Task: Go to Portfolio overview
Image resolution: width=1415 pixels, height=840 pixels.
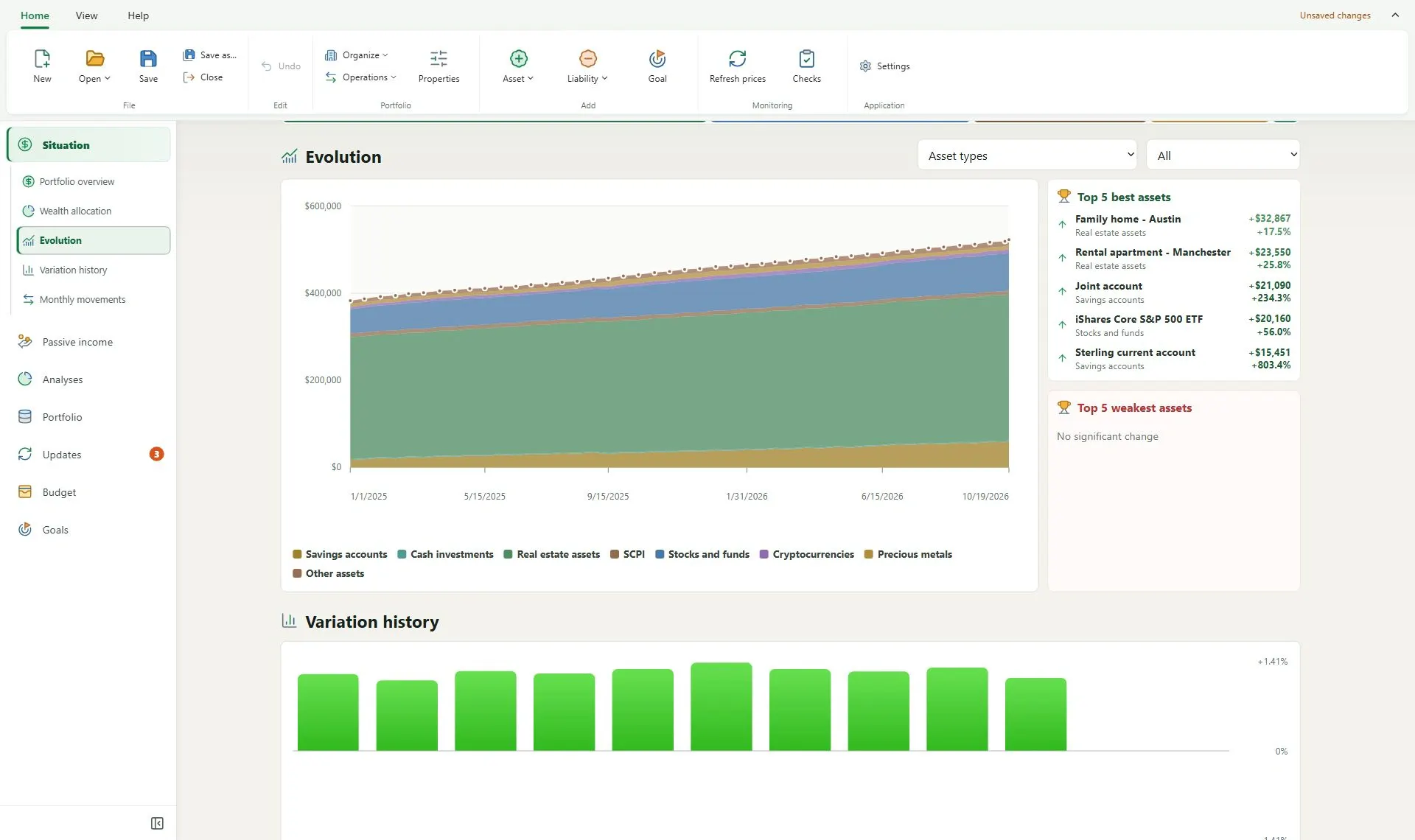Action: (x=93, y=181)
